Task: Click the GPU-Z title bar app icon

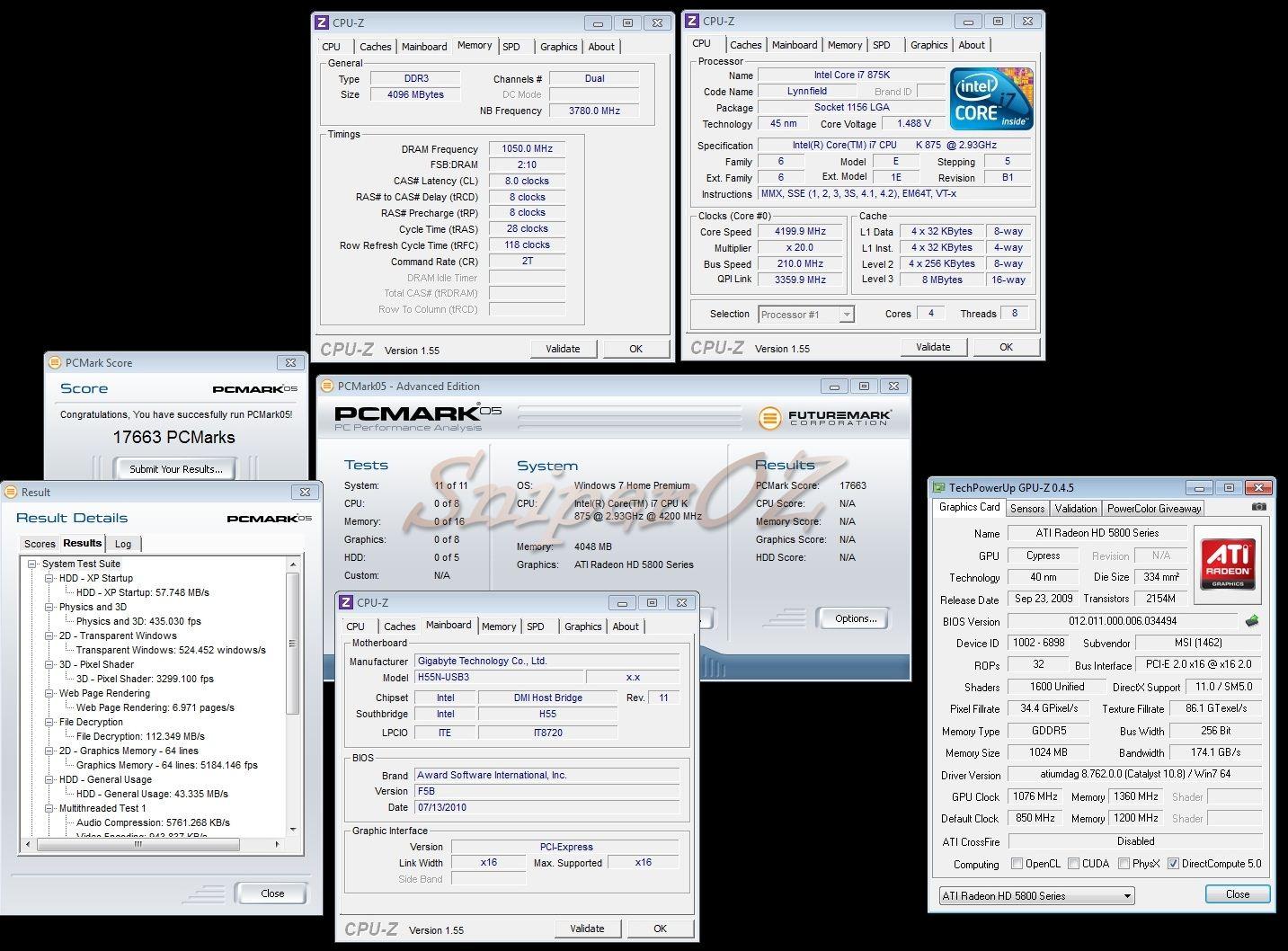Action: (x=938, y=488)
